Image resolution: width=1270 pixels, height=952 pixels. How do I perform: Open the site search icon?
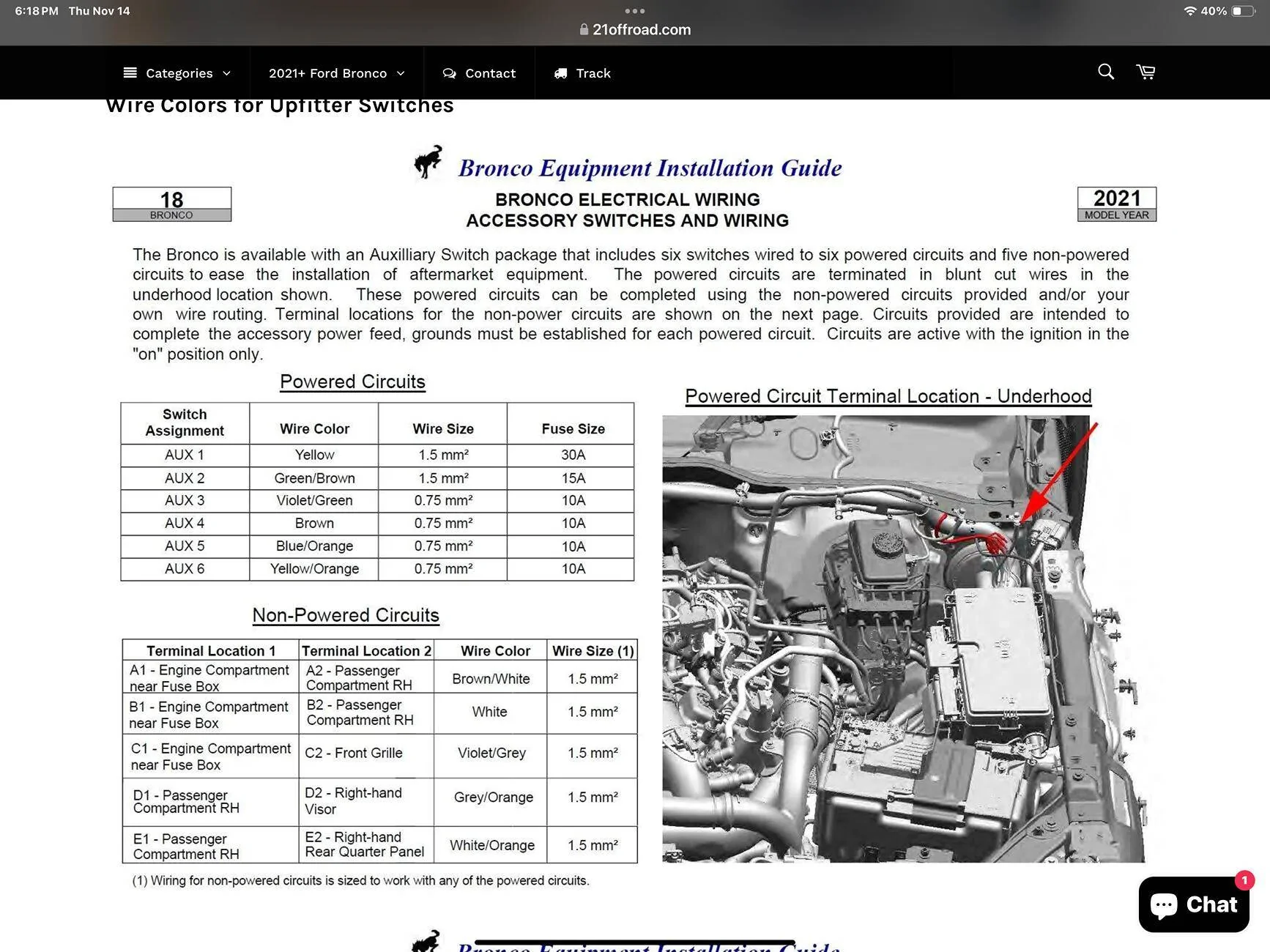tap(1106, 72)
